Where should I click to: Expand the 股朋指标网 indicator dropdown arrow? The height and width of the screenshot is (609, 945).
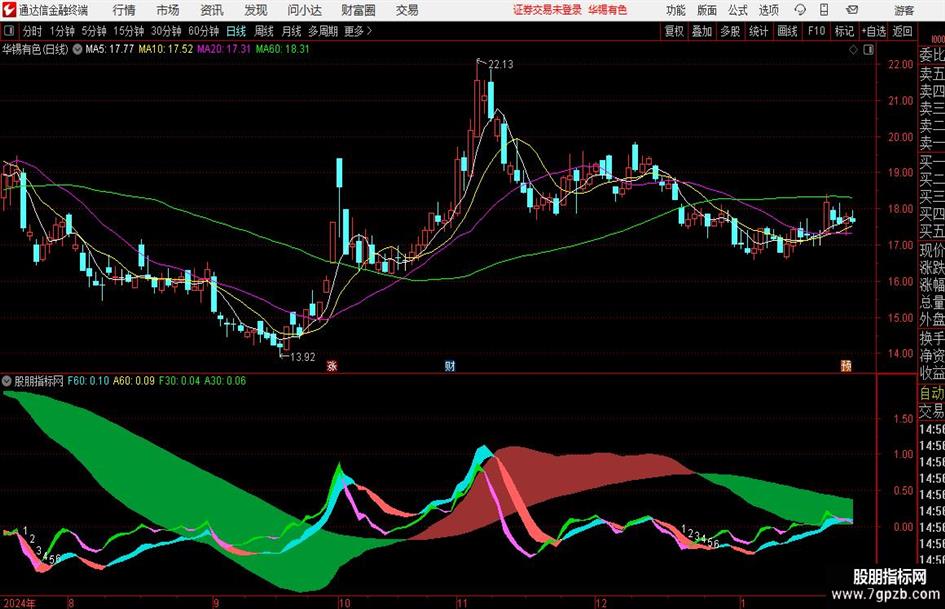[x=7, y=381]
